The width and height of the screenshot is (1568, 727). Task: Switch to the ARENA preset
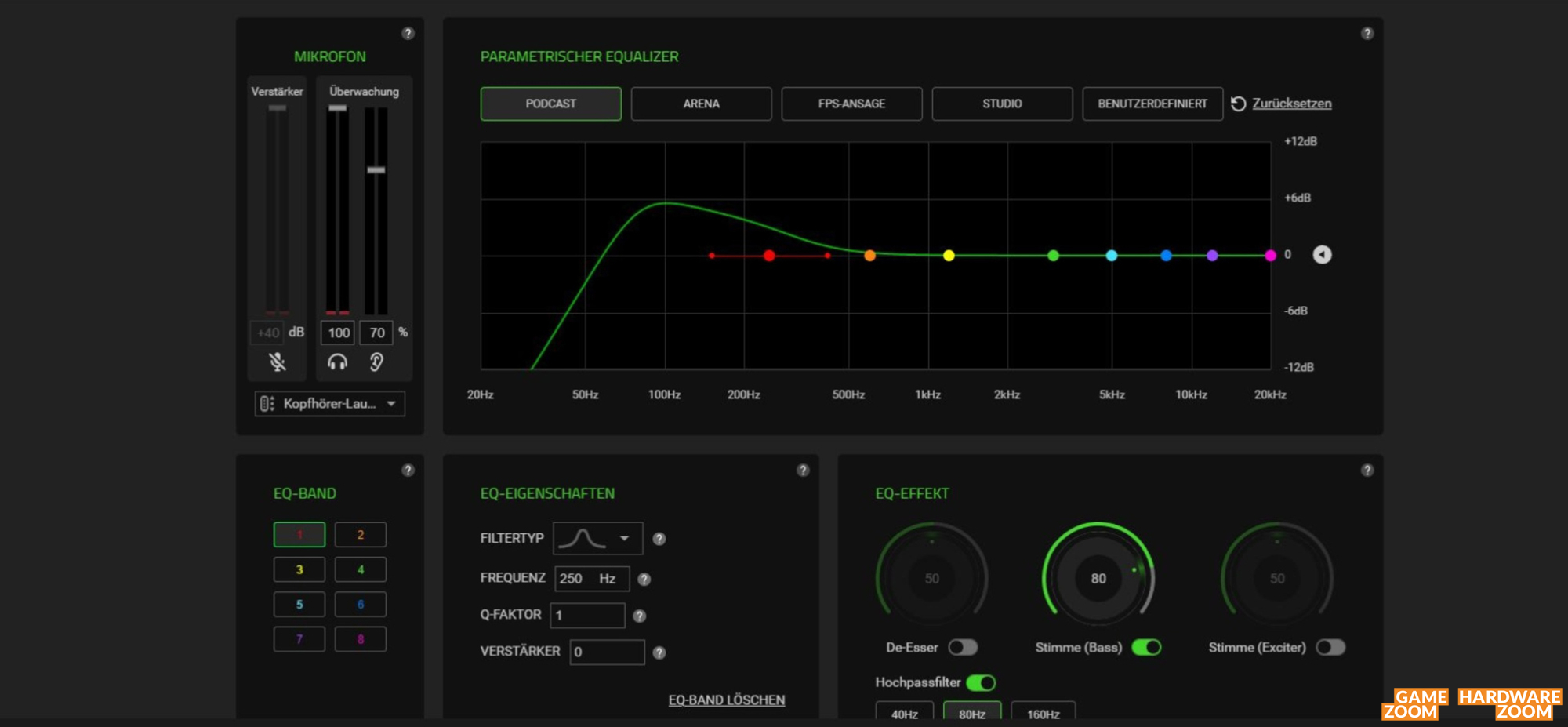[x=702, y=104]
